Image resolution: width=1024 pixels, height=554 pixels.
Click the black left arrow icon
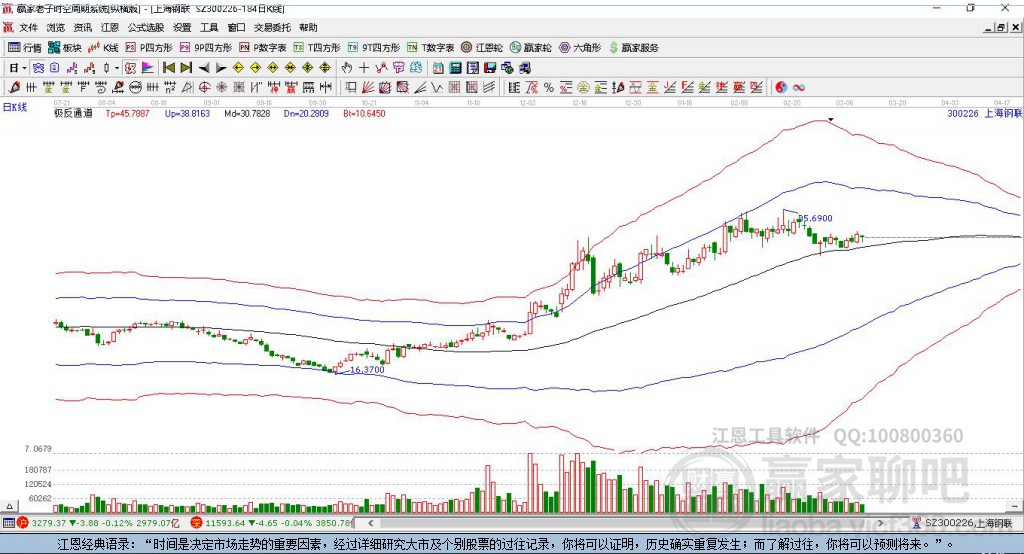204,68
